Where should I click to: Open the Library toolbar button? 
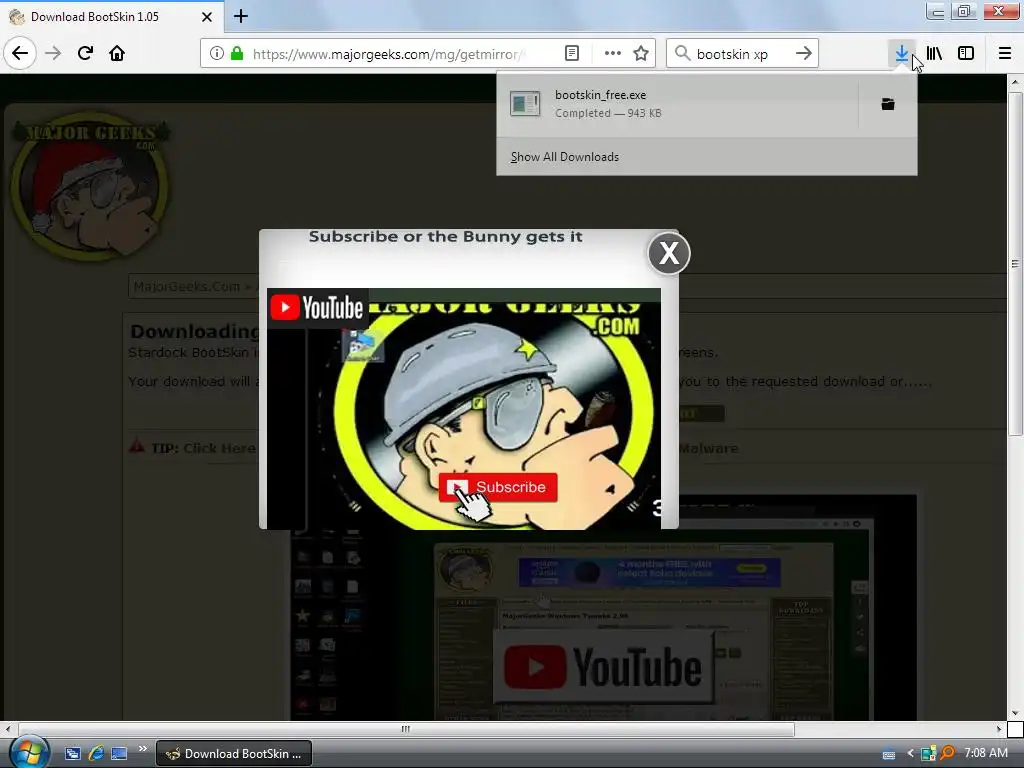935,54
